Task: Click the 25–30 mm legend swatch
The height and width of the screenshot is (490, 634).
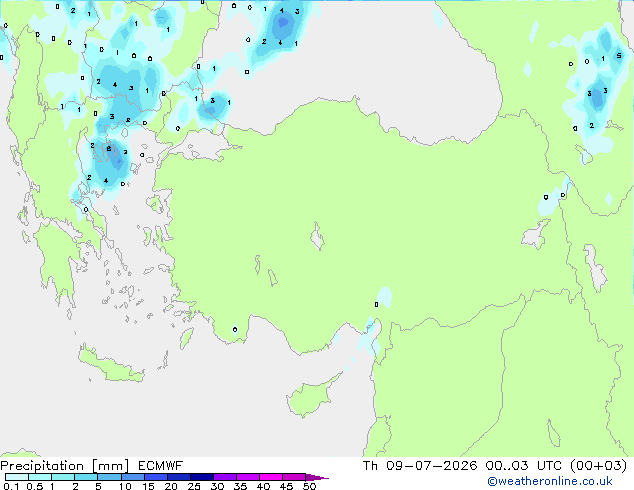Action: click(201, 477)
